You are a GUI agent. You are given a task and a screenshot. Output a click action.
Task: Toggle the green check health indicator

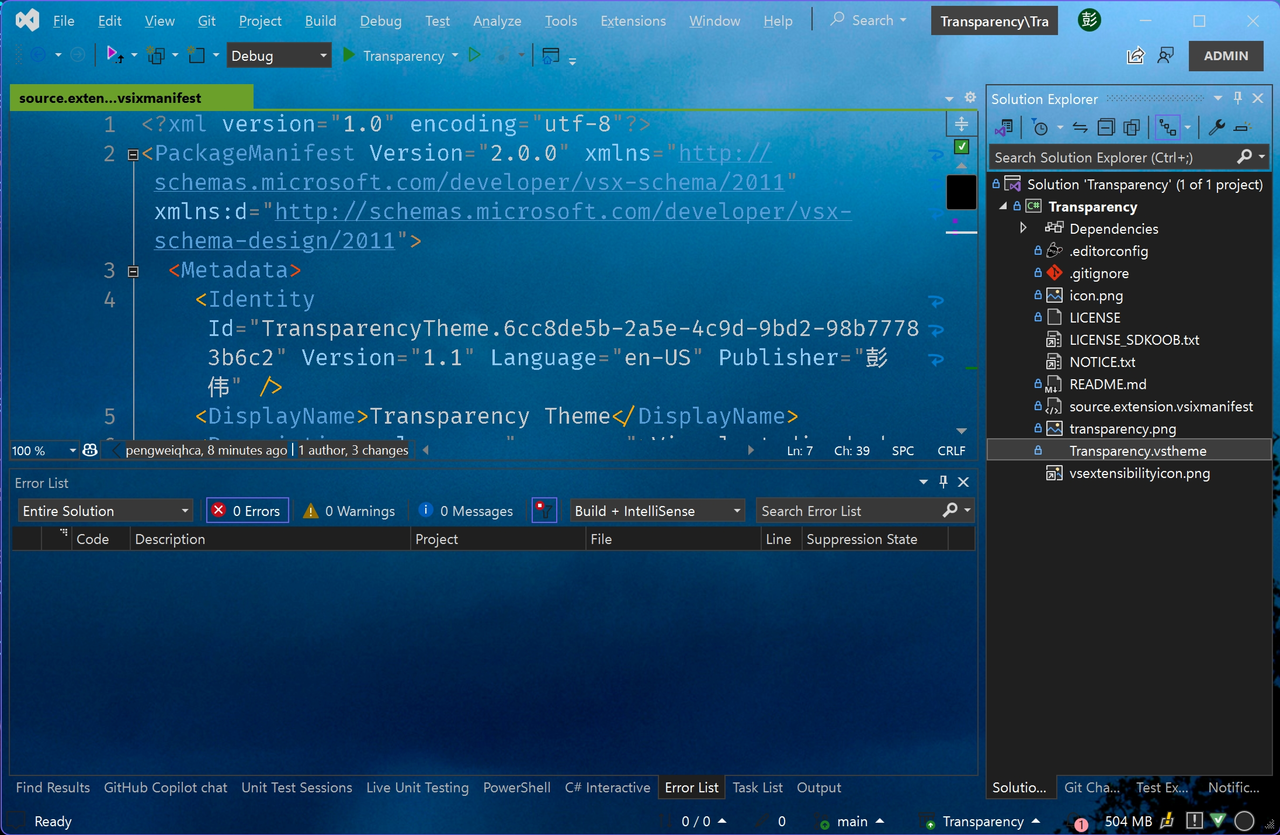[x=961, y=147]
